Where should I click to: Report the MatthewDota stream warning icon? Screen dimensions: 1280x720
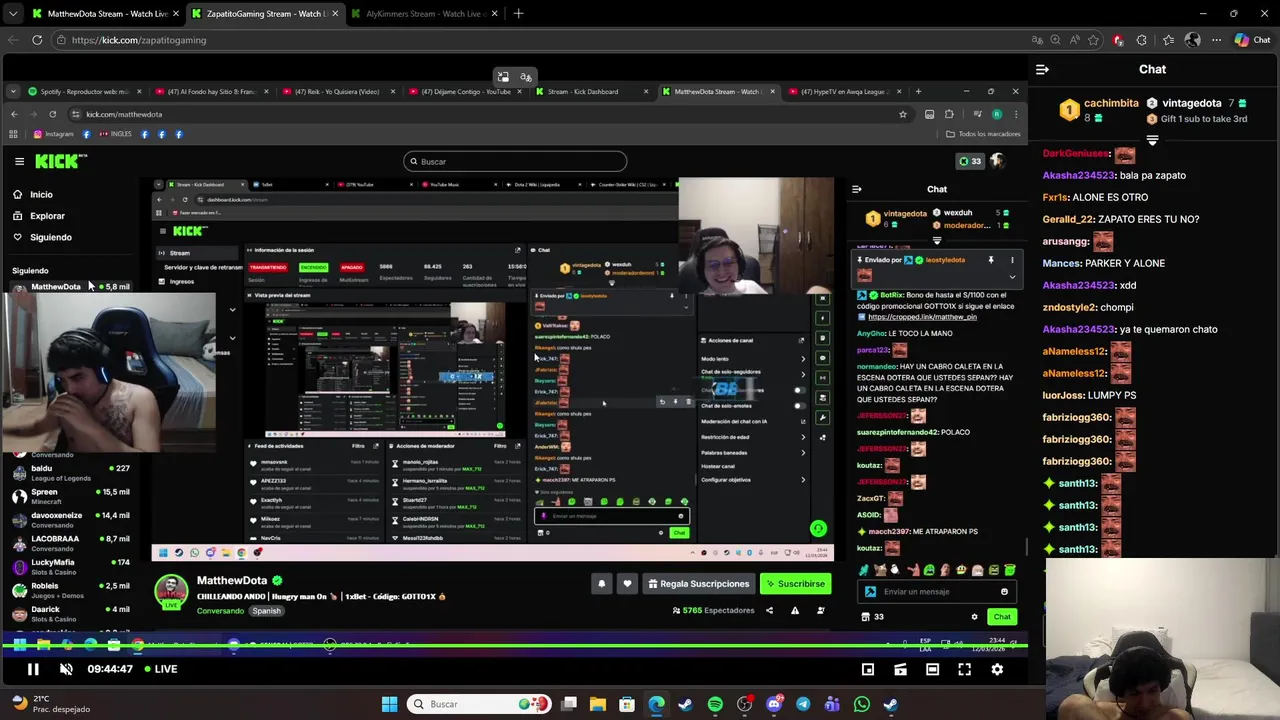(x=795, y=611)
